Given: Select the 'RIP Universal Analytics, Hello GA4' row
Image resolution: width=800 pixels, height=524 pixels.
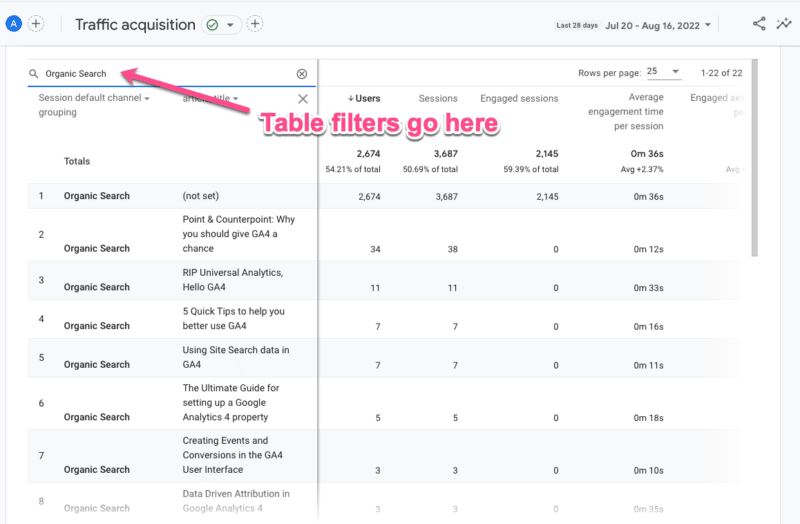Looking at the screenshot, I should (x=232, y=280).
